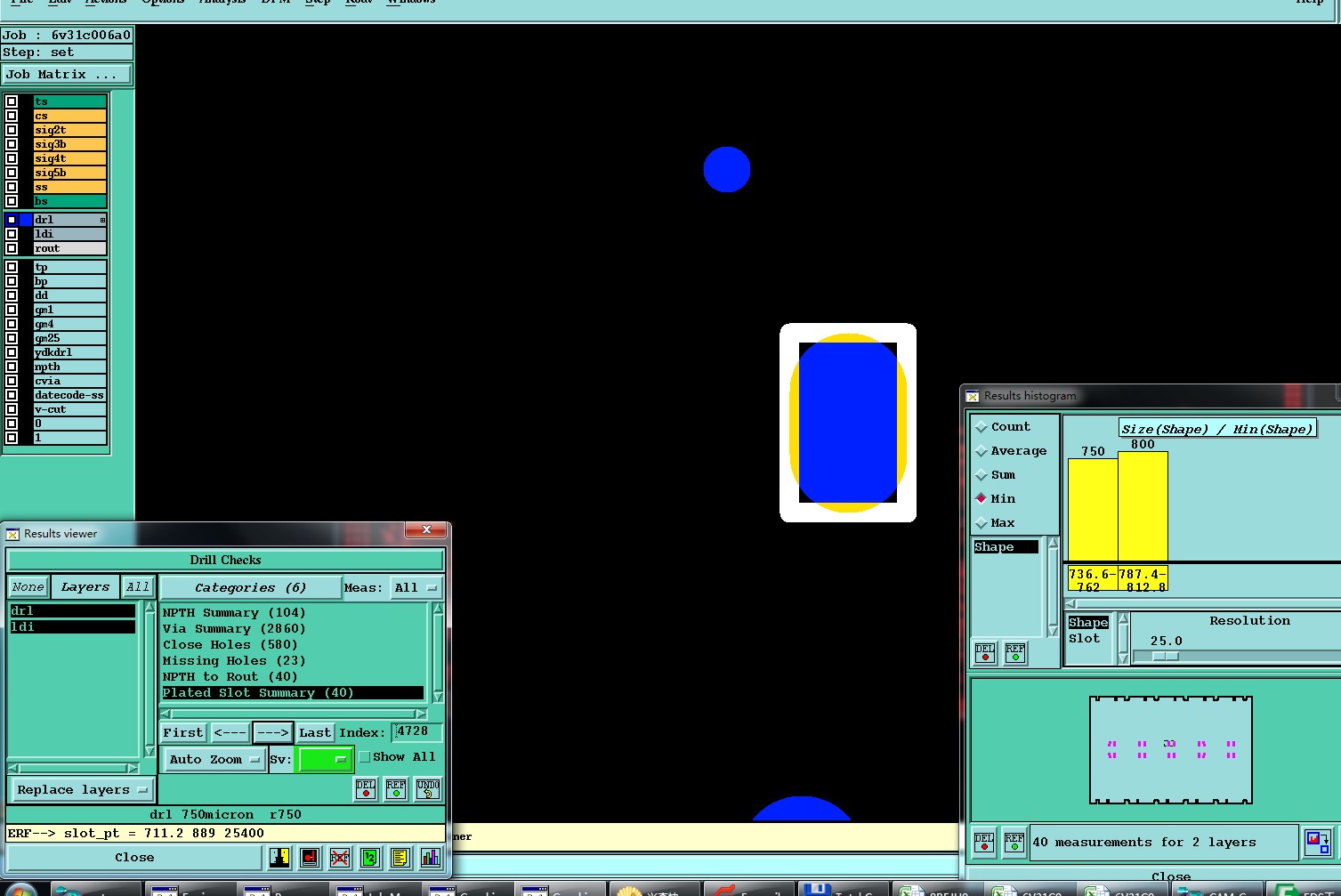Click the 750 histogram bar
Image resolution: width=1341 pixels, height=896 pixels.
point(1093,510)
